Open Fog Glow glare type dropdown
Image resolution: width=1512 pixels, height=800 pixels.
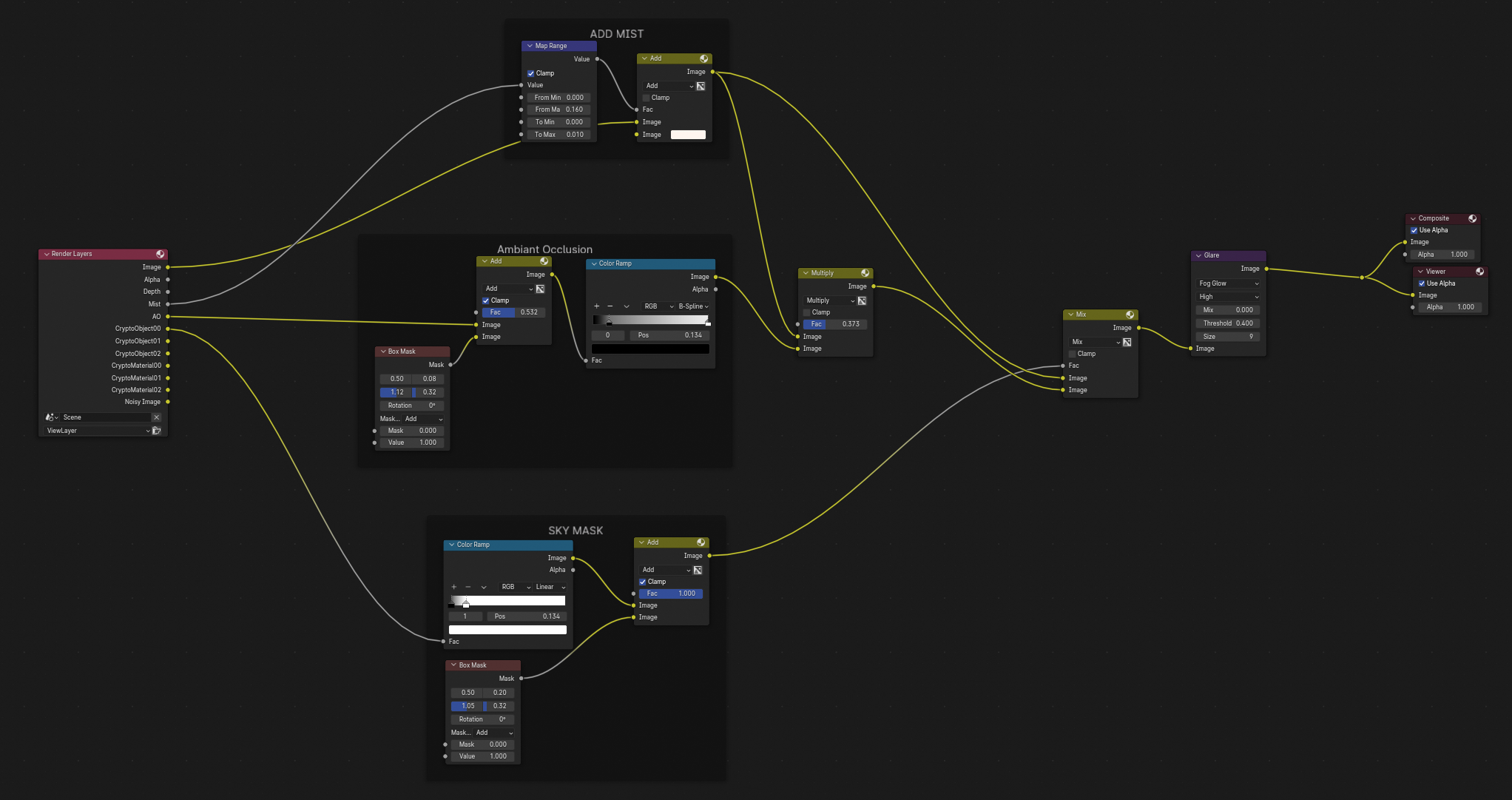[x=1228, y=283]
